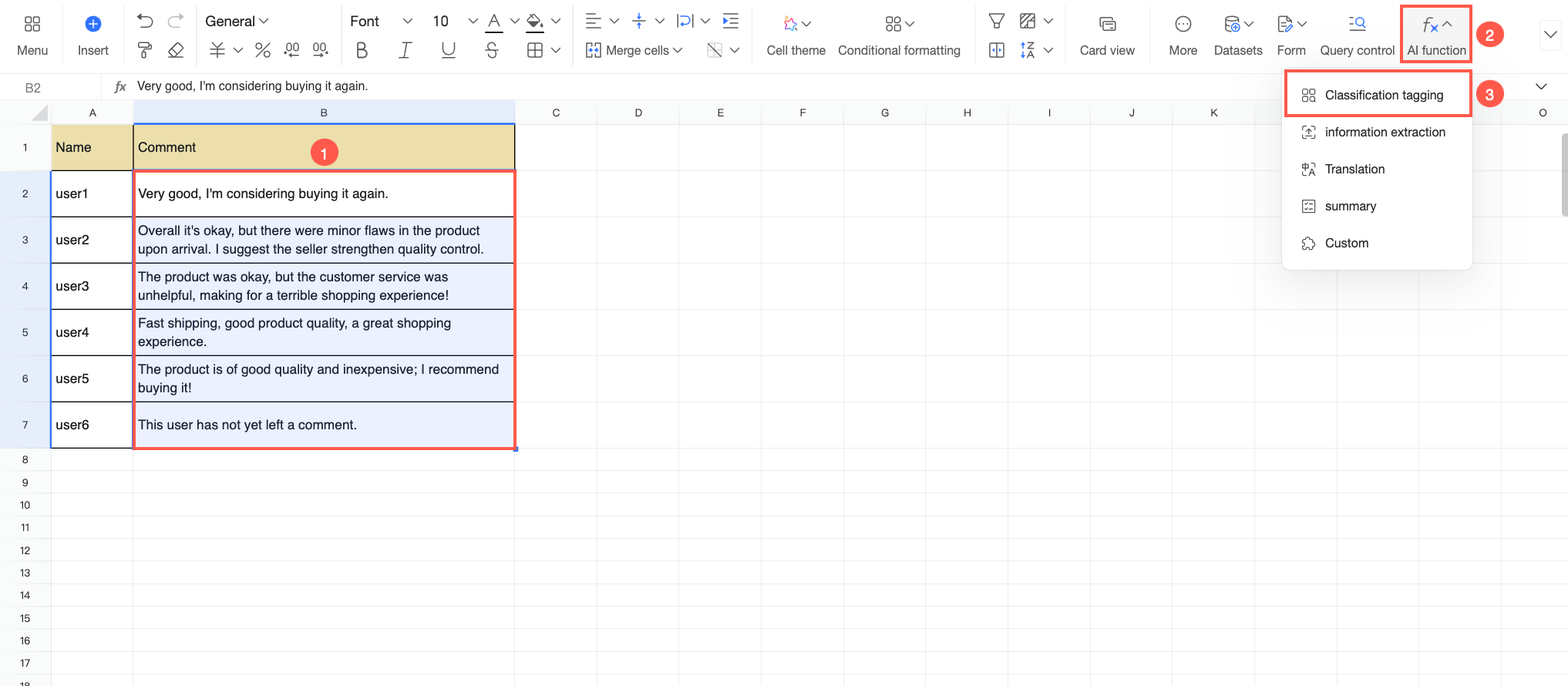Screen dimensions: 1568x686
Task: Open the General number format dropdown
Action: click(237, 22)
